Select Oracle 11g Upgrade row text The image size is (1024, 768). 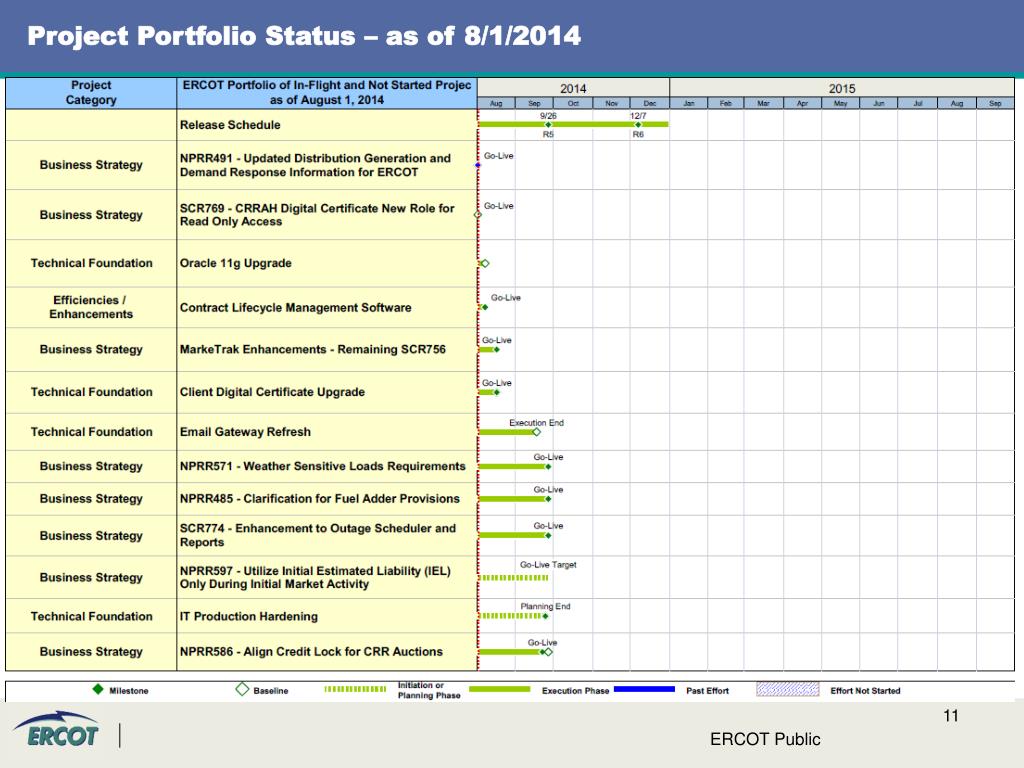[236, 263]
